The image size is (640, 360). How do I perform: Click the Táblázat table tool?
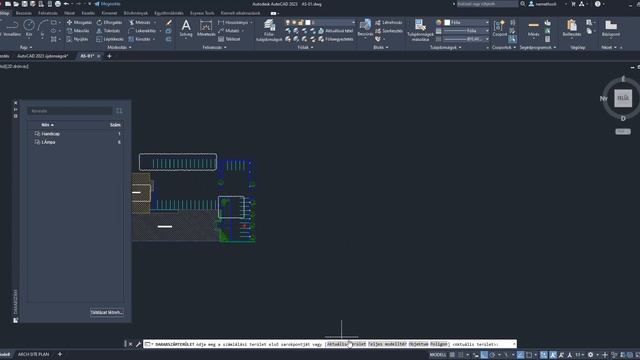[x=229, y=39]
